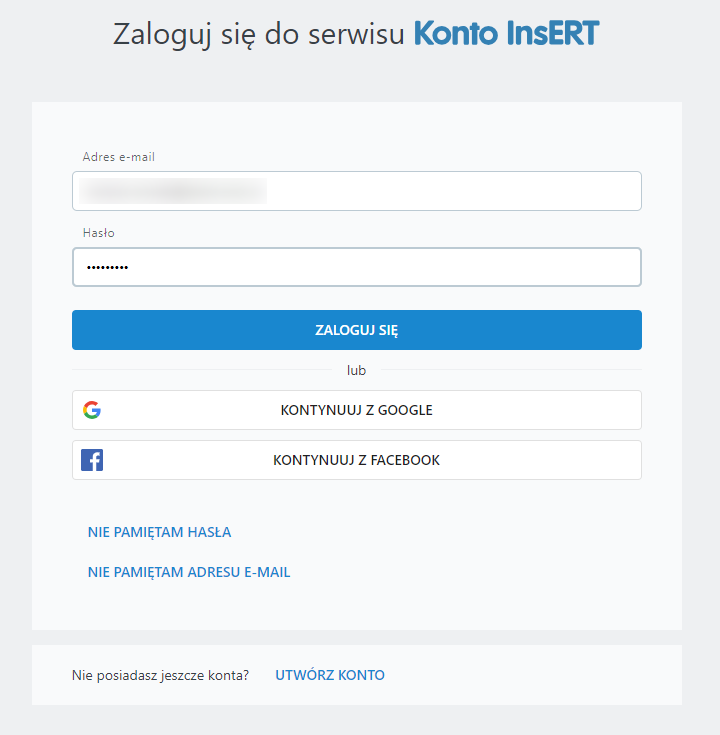720x735 pixels.
Task: Choose KONTYNUUJ Z GOOGLE sign-in
Action: (x=356, y=410)
